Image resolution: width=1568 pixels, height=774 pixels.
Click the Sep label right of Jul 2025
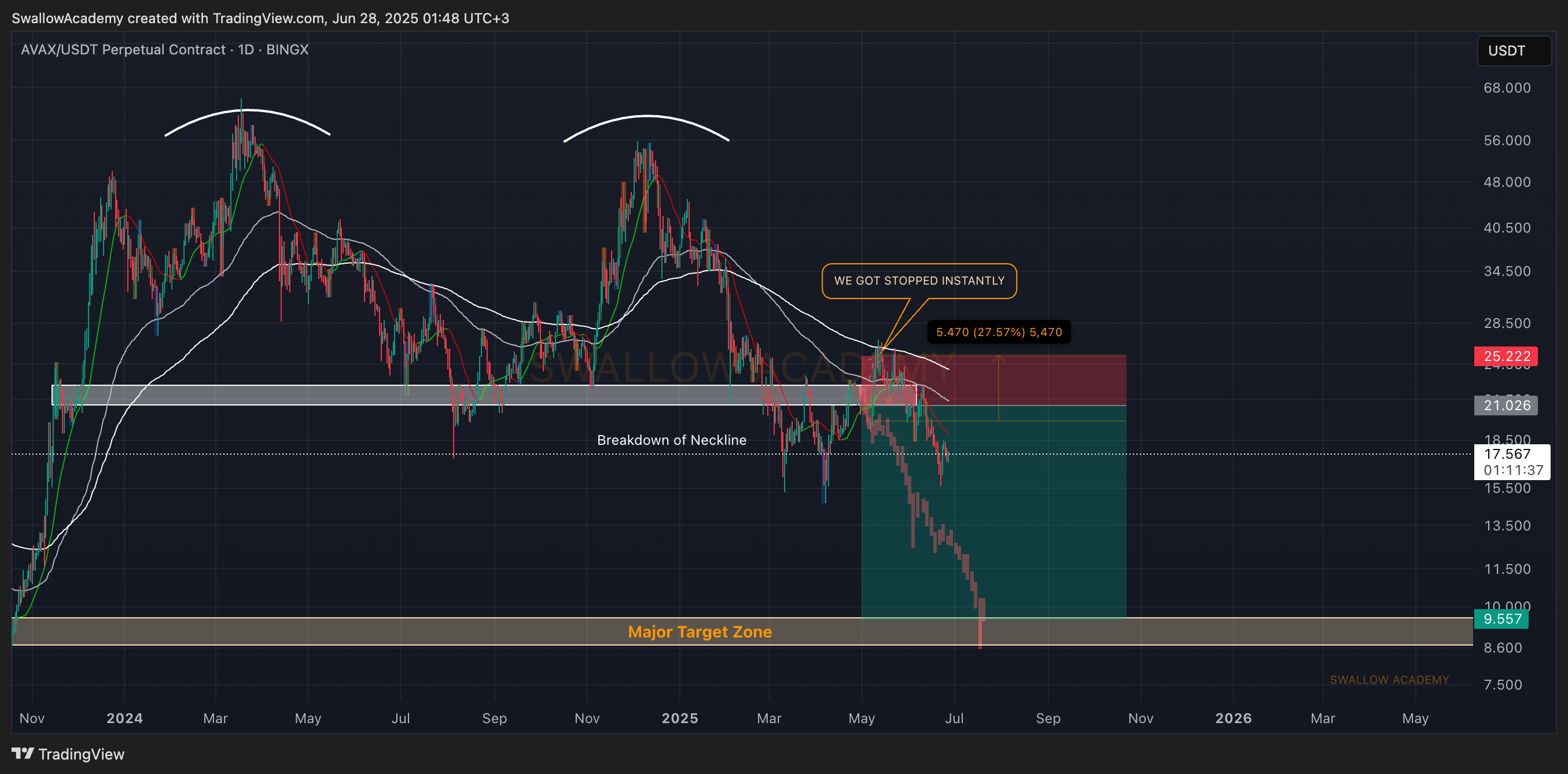[1048, 718]
